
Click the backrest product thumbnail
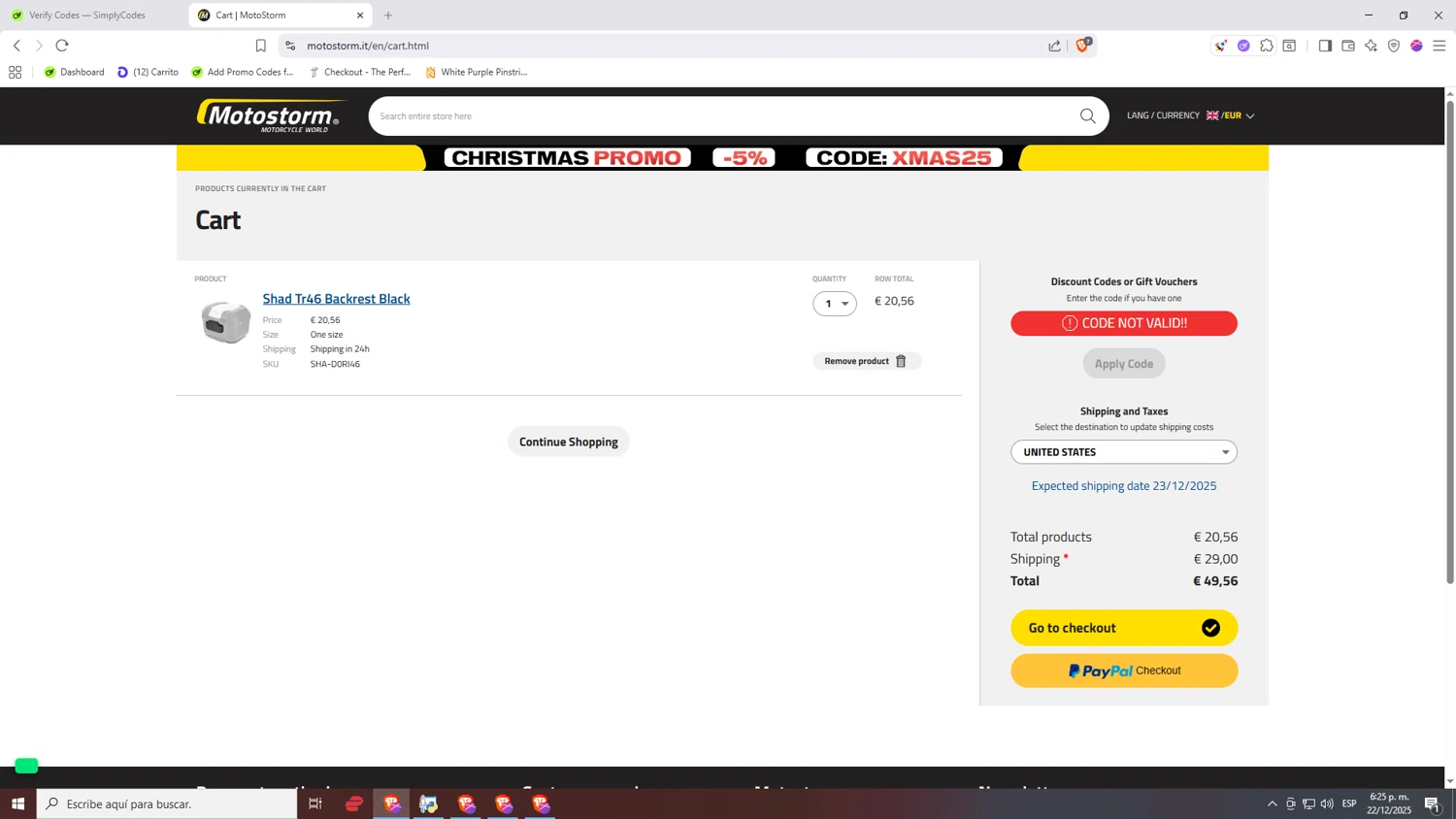click(225, 322)
